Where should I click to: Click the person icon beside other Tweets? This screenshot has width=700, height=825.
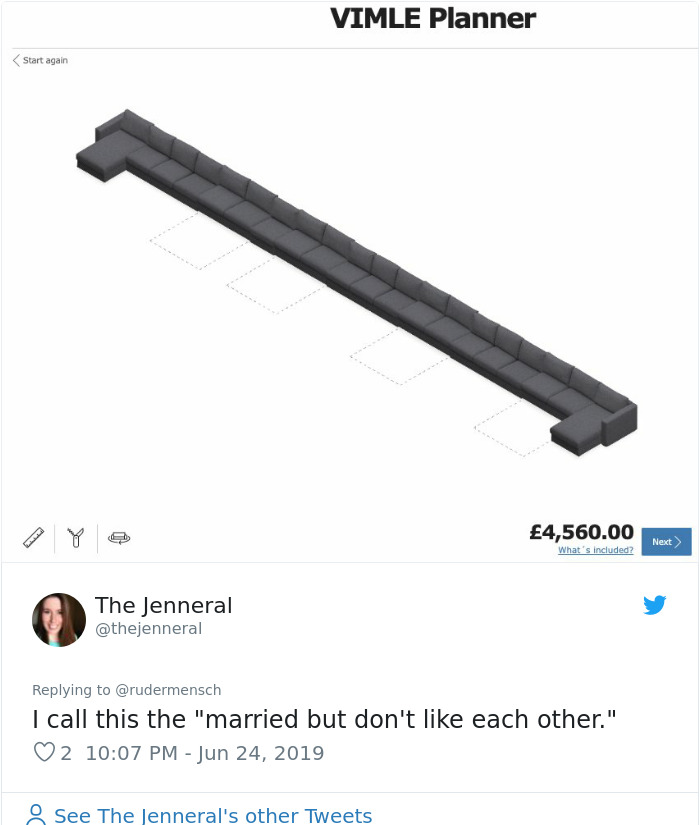(x=36, y=814)
